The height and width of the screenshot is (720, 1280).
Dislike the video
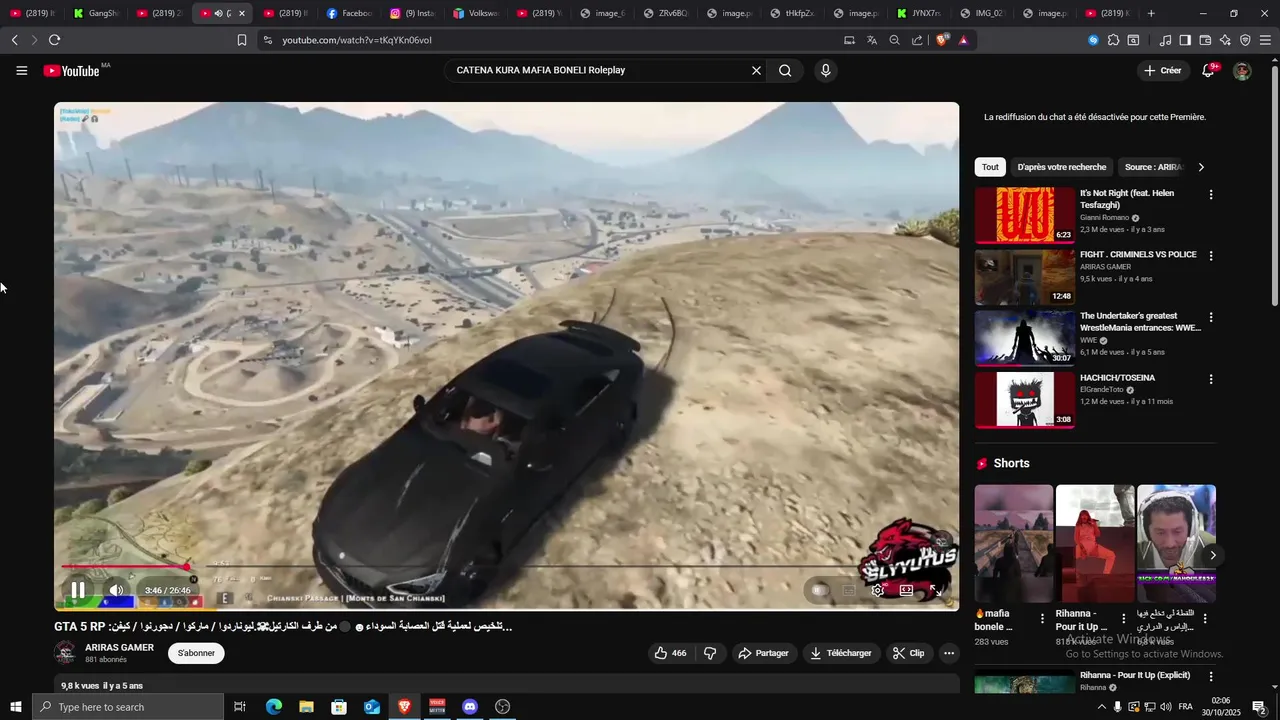pyautogui.click(x=710, y=653)
